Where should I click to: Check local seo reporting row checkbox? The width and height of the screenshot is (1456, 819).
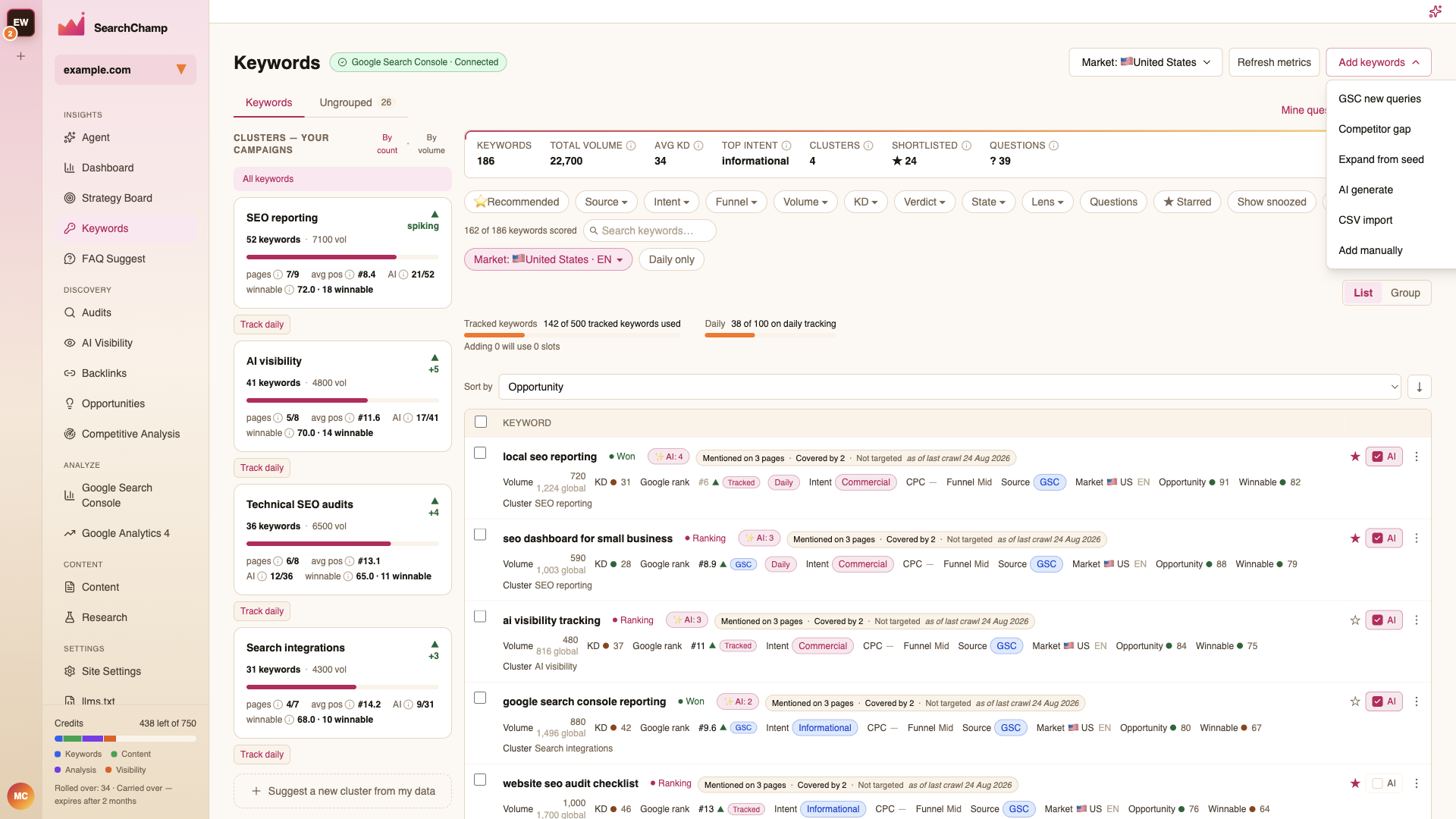[x=480, y=453]
